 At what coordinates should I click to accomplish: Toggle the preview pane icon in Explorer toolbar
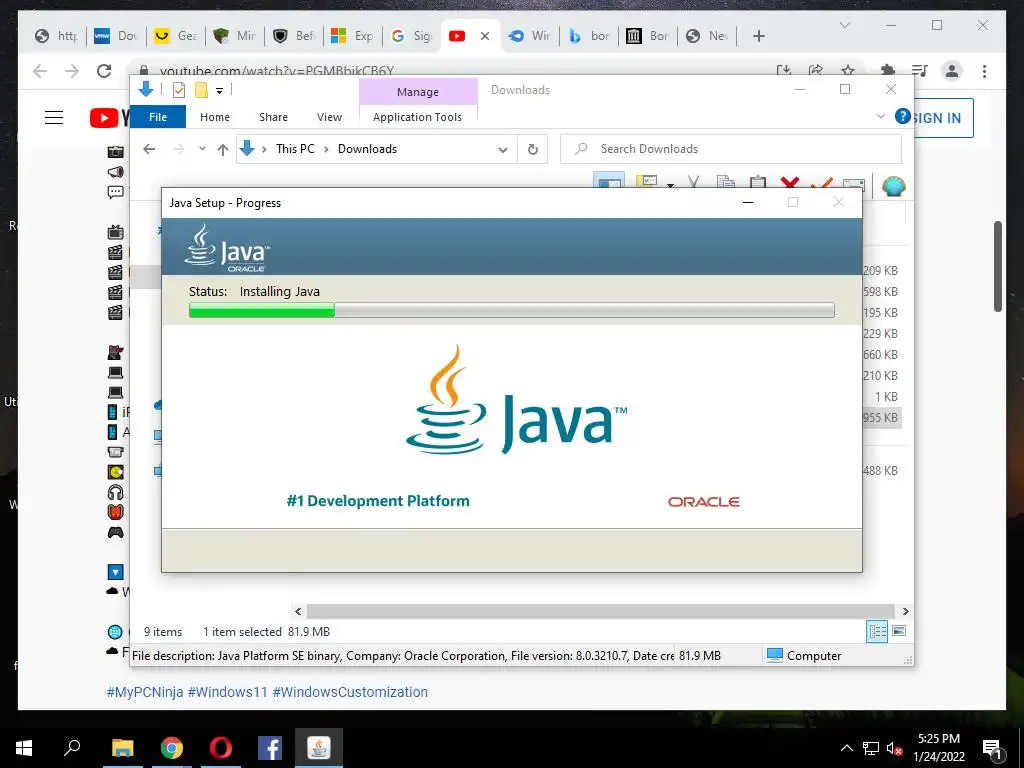609,181
